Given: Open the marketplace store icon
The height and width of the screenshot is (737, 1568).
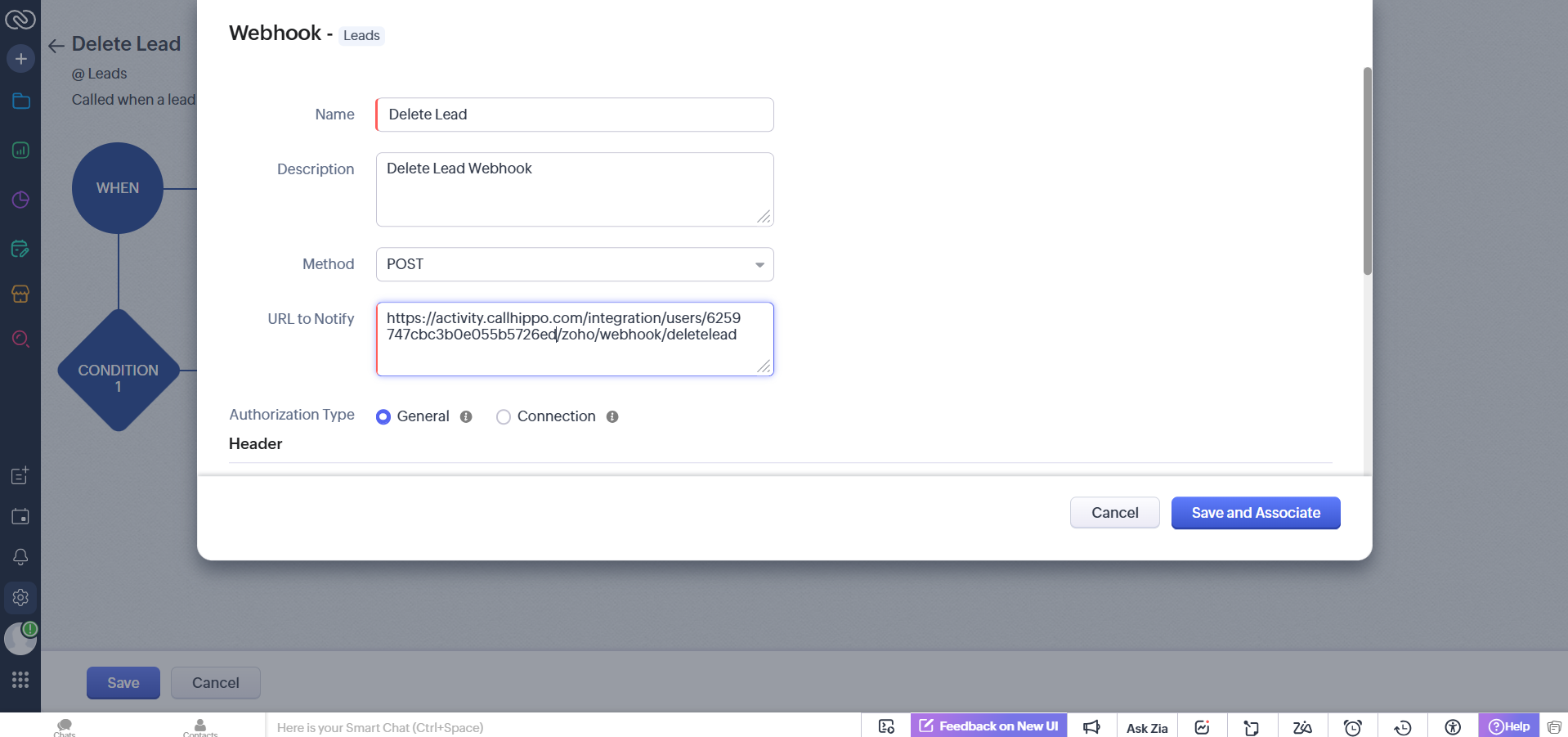Looking at the screenshot, I should 20,294.
